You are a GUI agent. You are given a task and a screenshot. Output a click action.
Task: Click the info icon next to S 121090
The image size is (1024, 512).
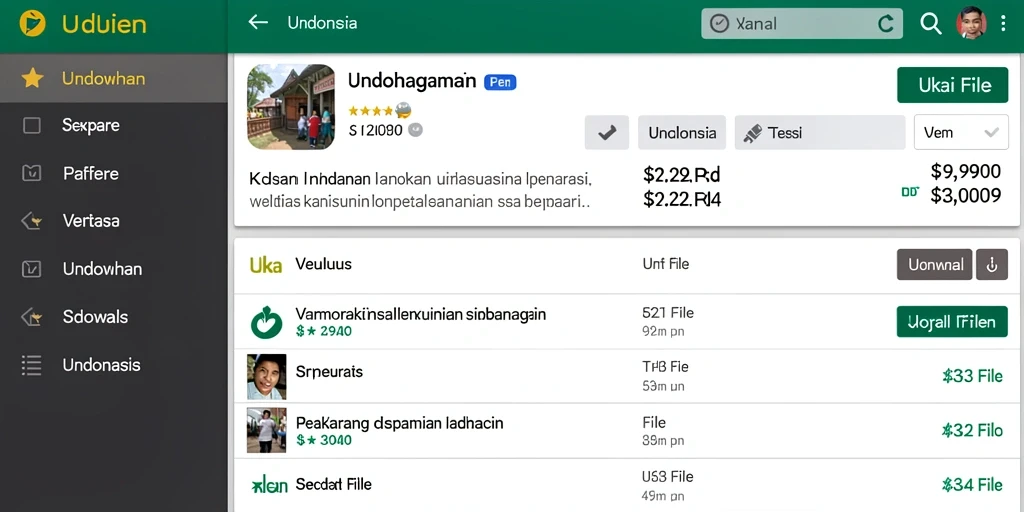(x=415, y=130)
